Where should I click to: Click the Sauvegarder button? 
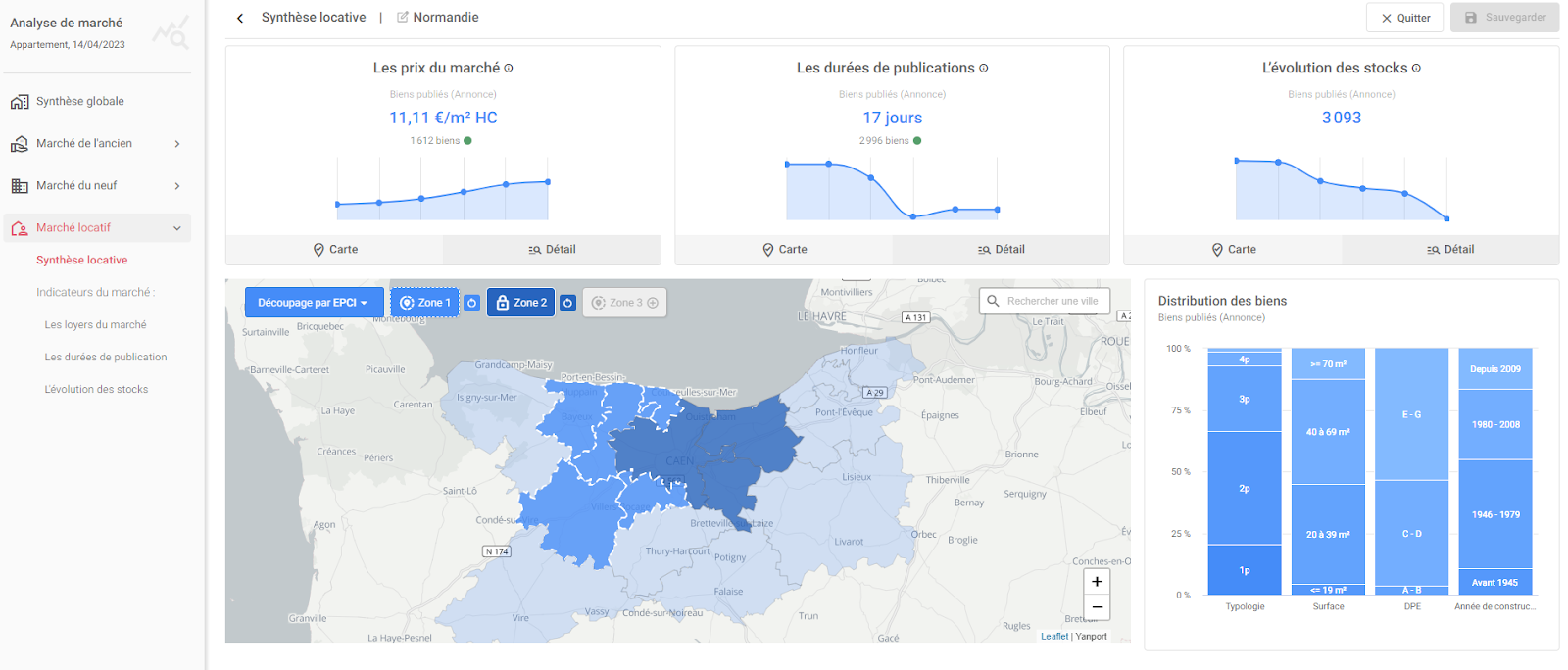click(x=1504, y=18)
